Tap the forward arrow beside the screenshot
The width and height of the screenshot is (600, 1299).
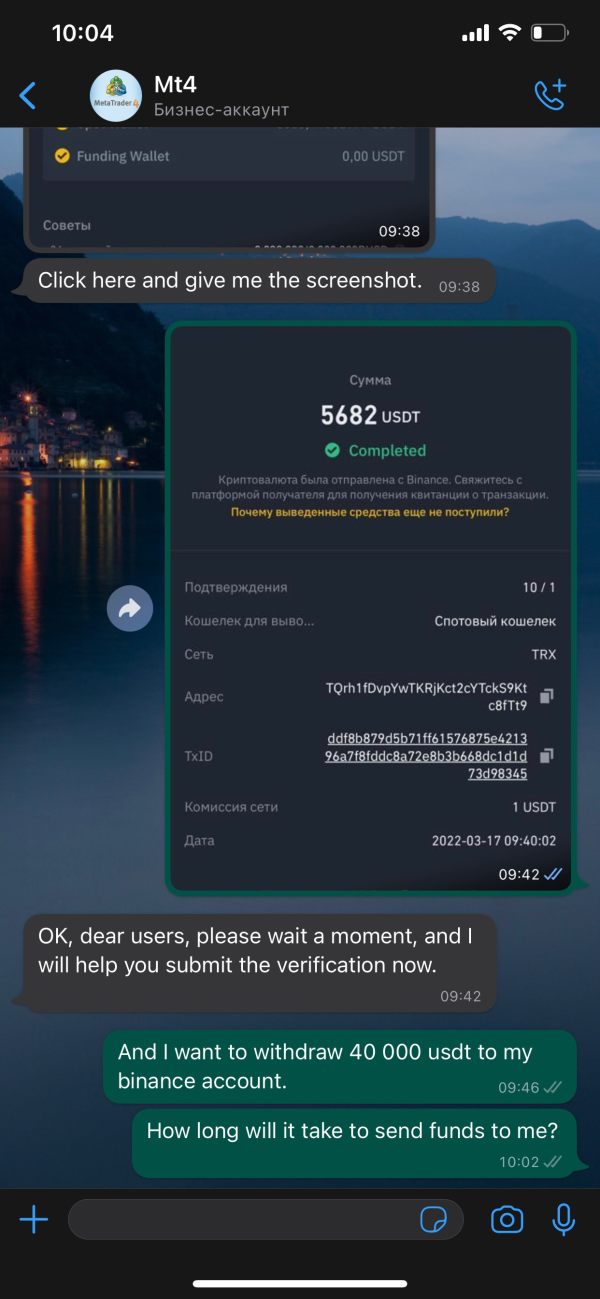pos(129,607)
